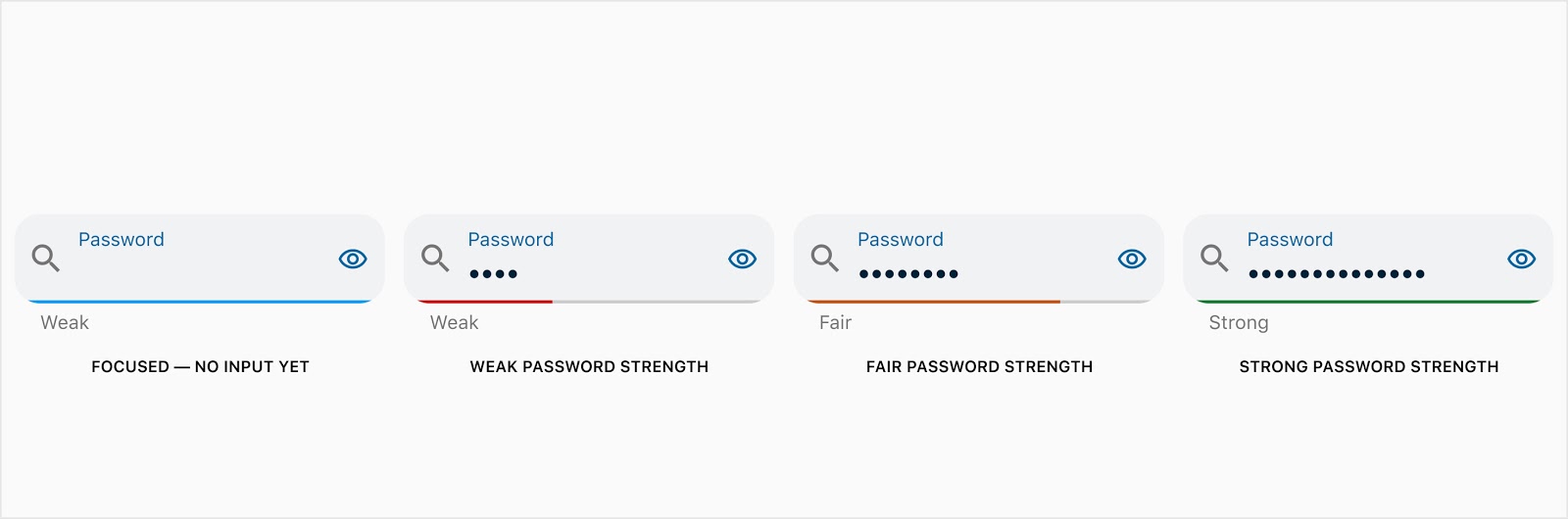Click the Fair helper text below the field
Viewport: 1568px width, 519px height.
click(x=835, y=323)
